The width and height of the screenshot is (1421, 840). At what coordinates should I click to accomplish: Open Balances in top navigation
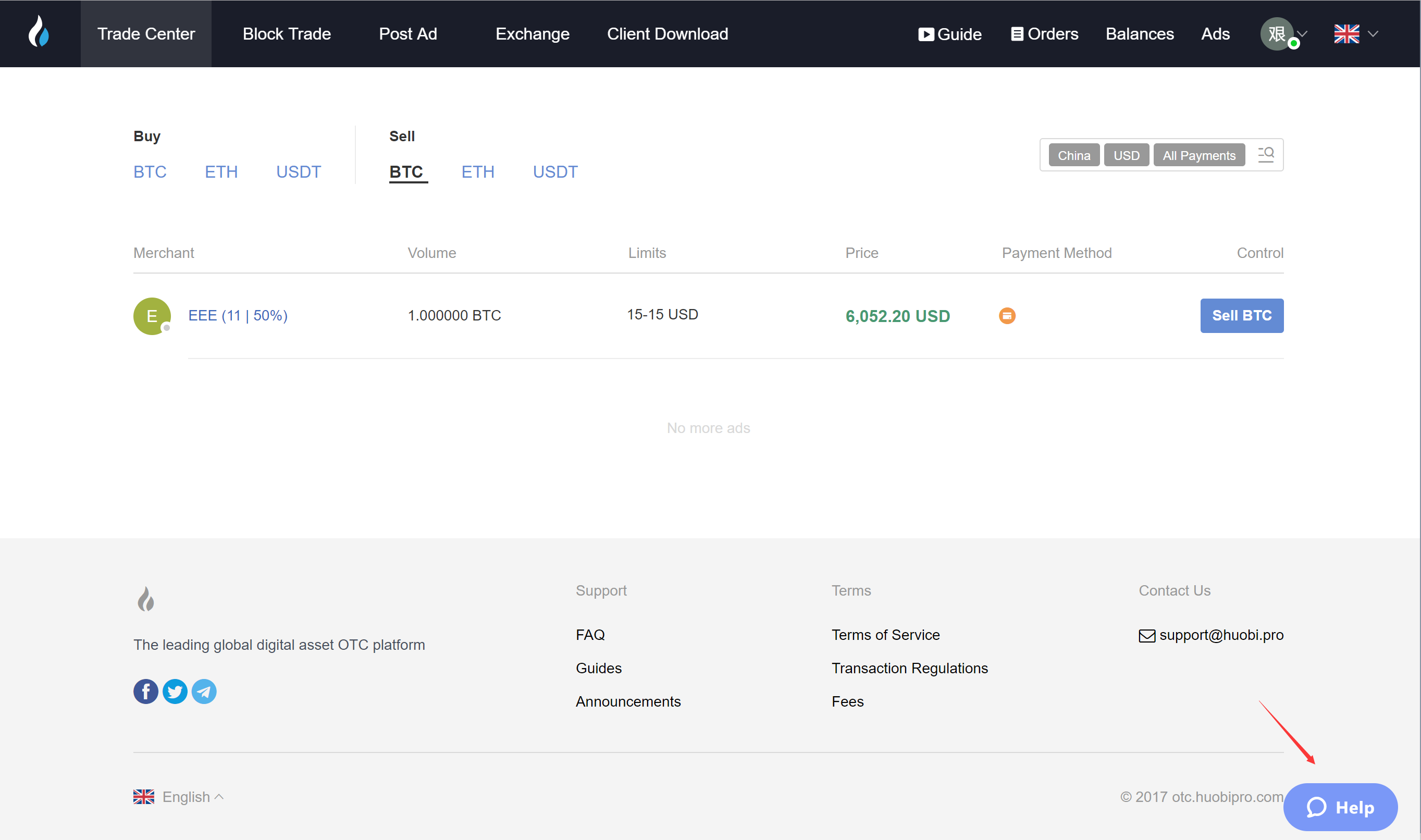[1139, 34]
